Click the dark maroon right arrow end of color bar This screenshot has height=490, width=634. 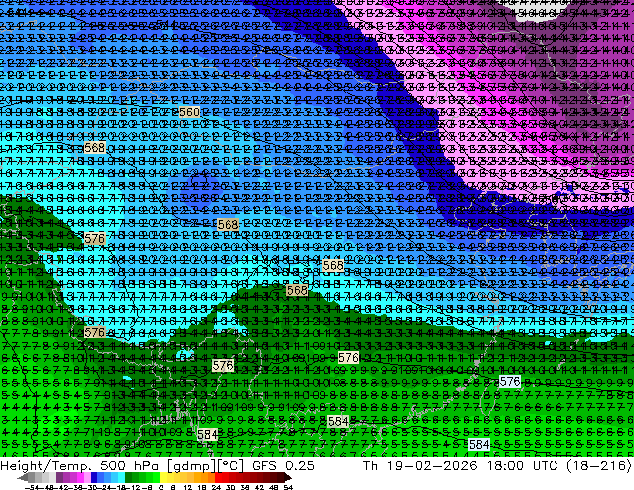coord(288,477)
